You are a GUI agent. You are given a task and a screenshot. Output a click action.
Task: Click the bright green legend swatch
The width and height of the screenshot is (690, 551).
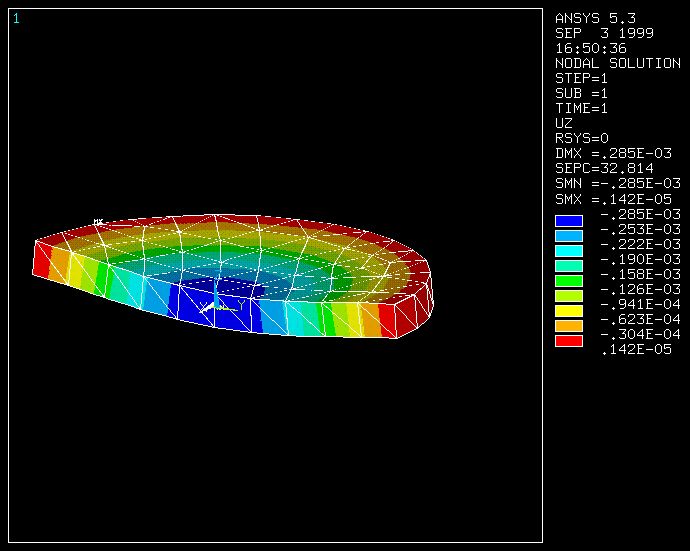point(569,281)
